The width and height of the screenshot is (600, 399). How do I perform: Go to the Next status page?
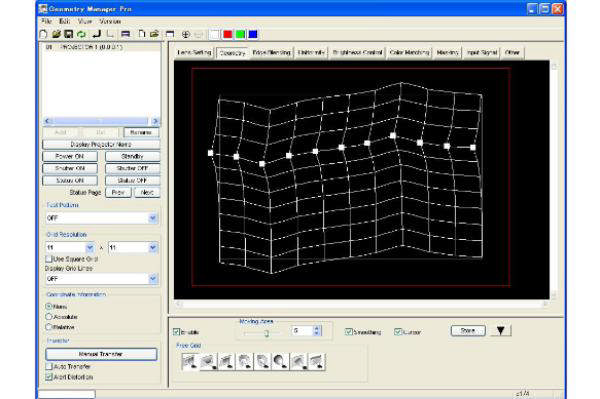click(x=147, y=192)
